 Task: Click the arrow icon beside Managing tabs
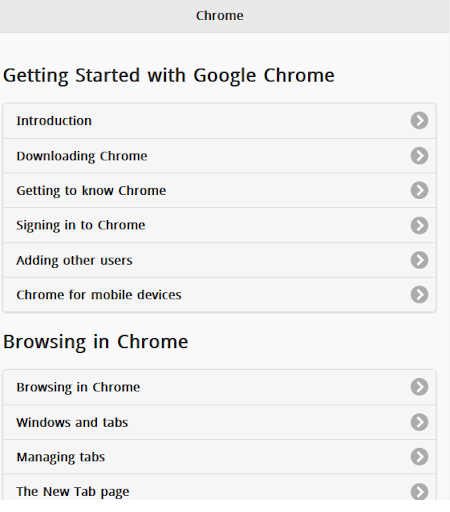pyautogui.click(x=419, y=457)
